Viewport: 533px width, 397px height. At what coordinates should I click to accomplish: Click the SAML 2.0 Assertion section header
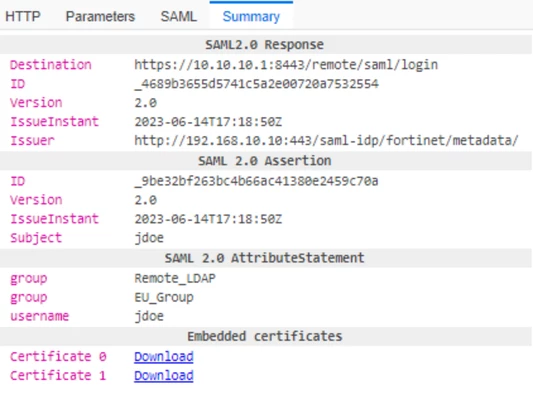[264, 161]
